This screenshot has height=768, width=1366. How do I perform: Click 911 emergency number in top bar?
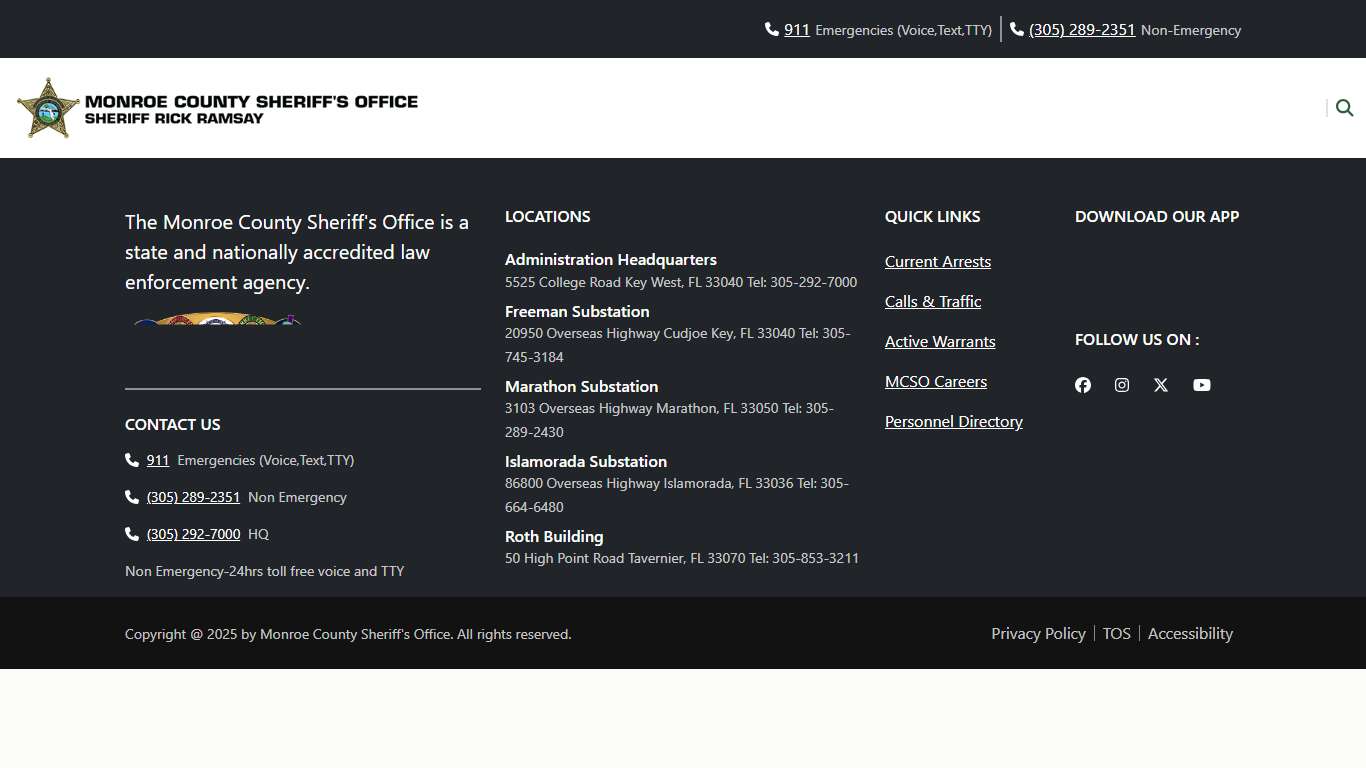796,30
